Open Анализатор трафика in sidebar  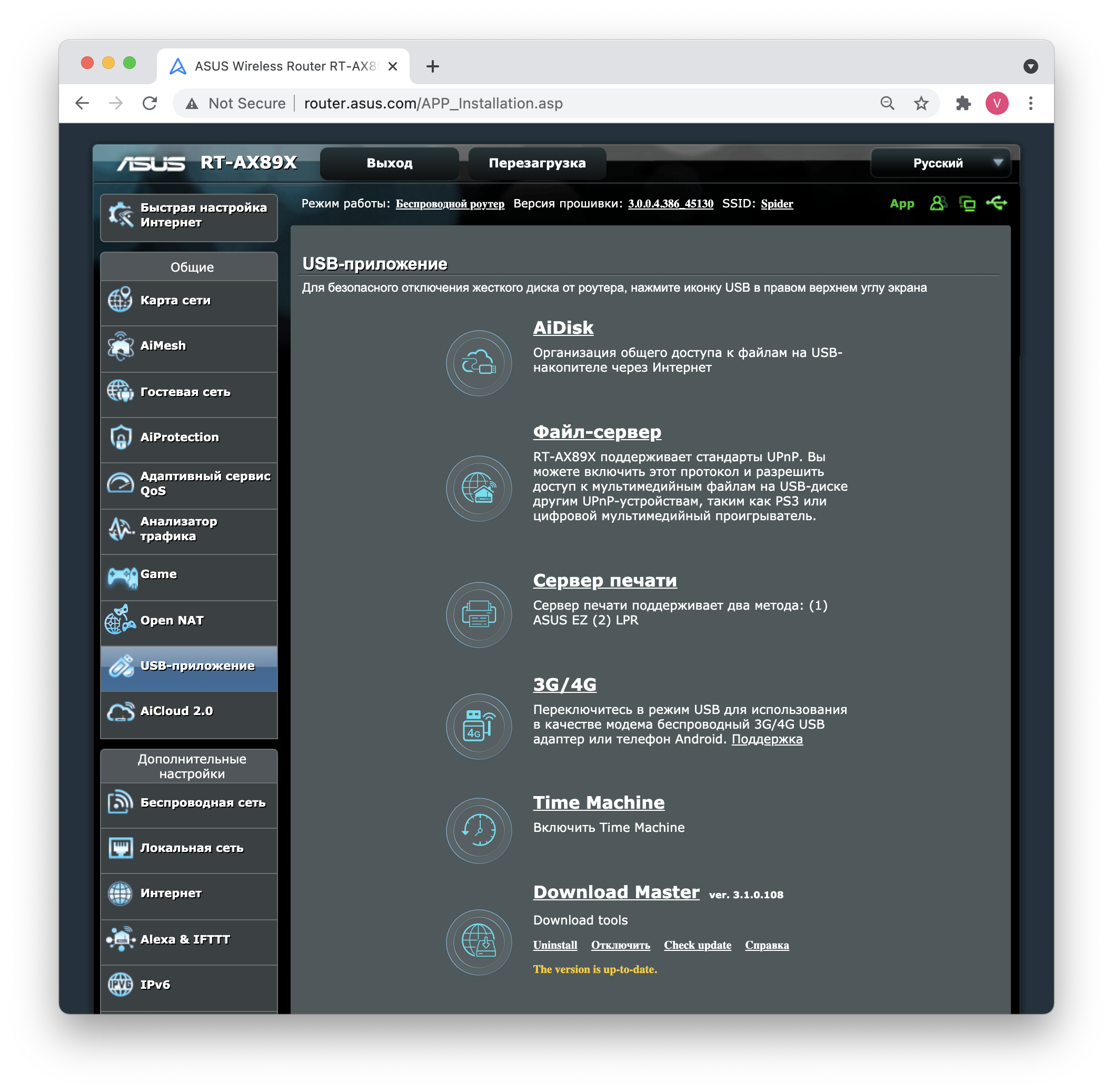(188, 532)
